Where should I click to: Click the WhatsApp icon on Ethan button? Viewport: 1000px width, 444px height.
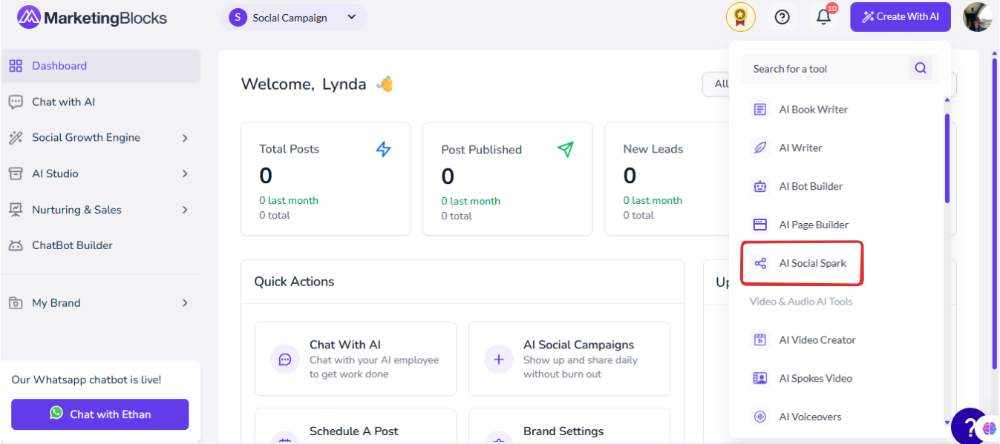pyautogui.click(x=57, y=413)
